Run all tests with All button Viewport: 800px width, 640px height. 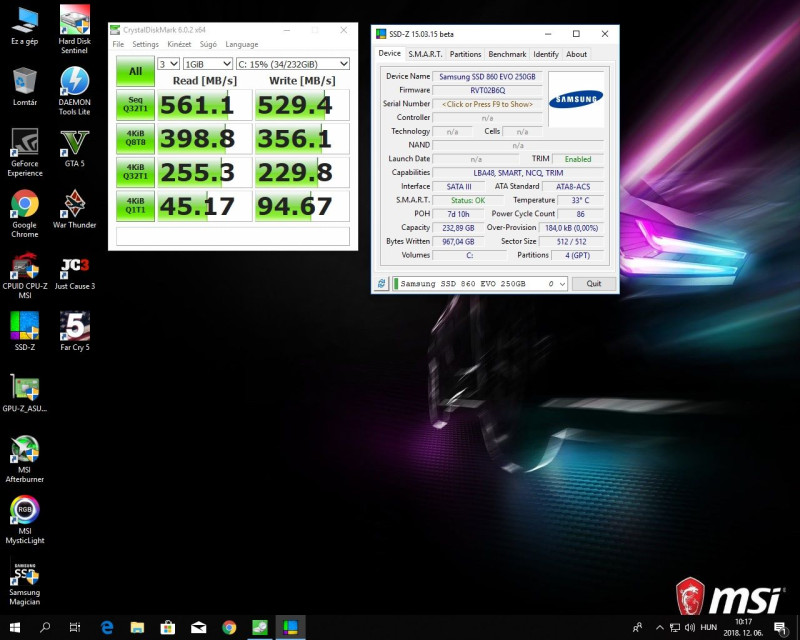coord(135,71)
